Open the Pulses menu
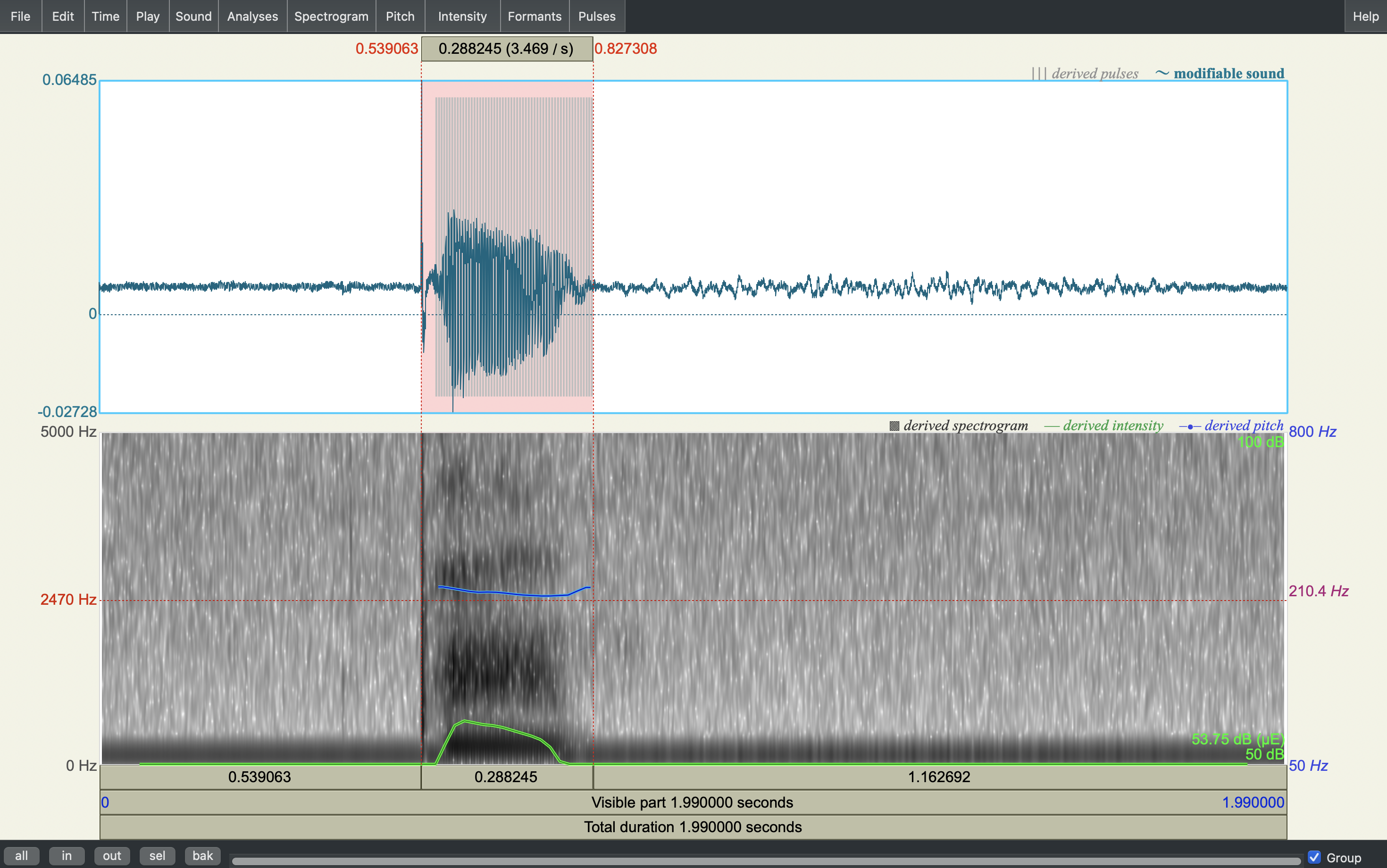The image size is (1387, 868). tap(597, 16)
